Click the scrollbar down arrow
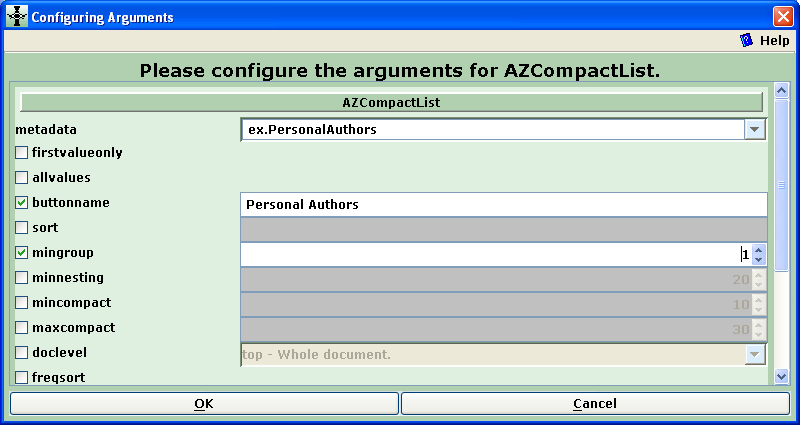Screen dimensions: 800x425 781,377
